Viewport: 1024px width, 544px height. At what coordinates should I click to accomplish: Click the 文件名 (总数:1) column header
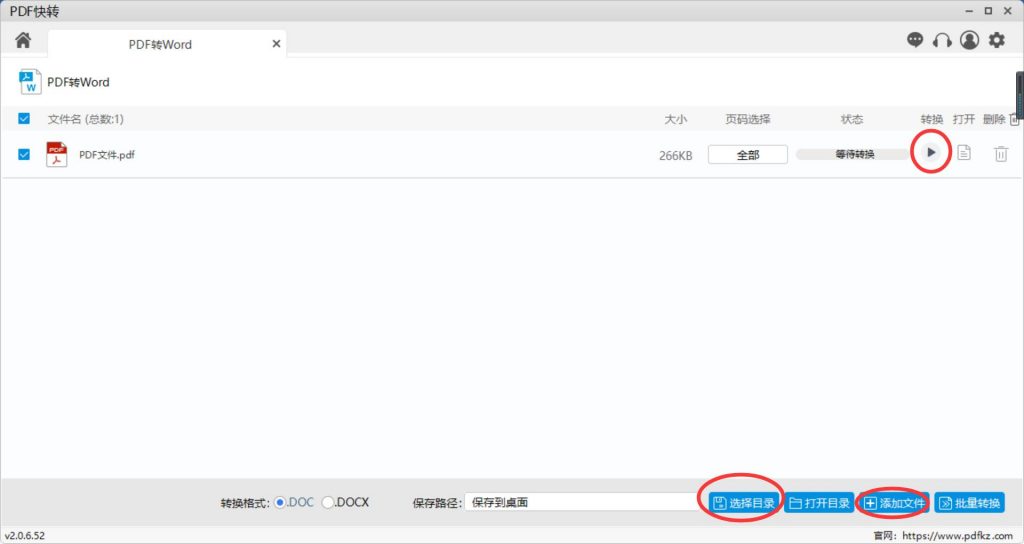tap(86, 119)
